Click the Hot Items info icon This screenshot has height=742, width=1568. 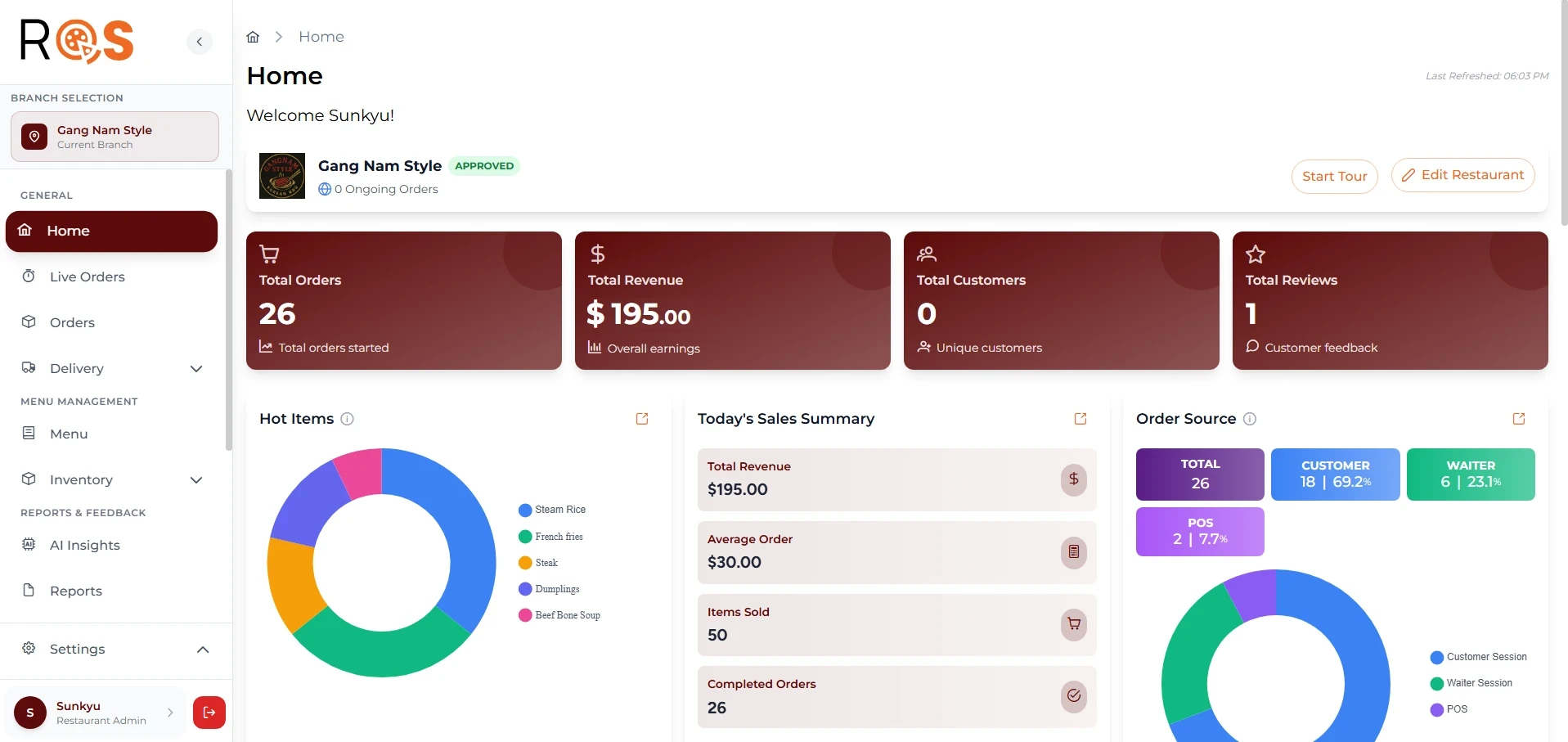[x=347, y=419]
